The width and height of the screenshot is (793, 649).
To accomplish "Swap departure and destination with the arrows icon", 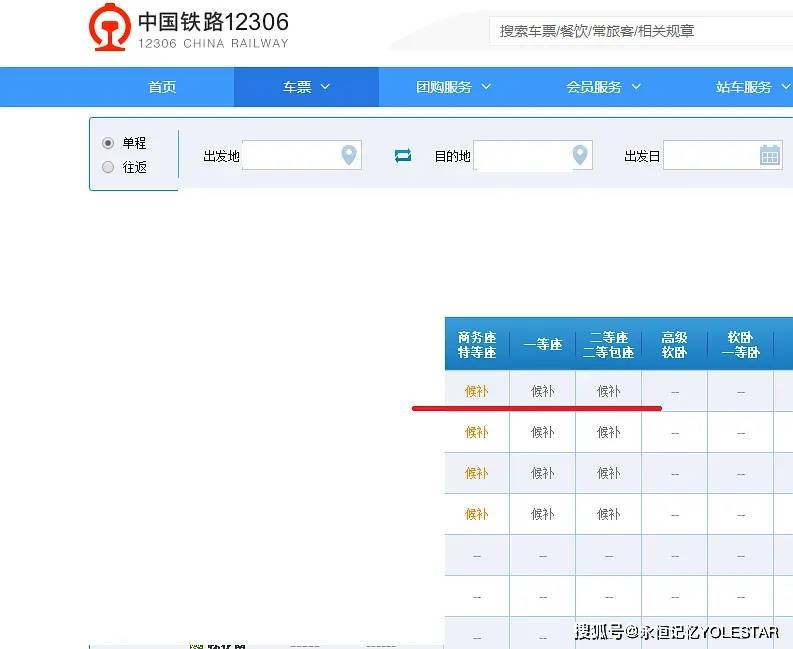I will [403, 155].
